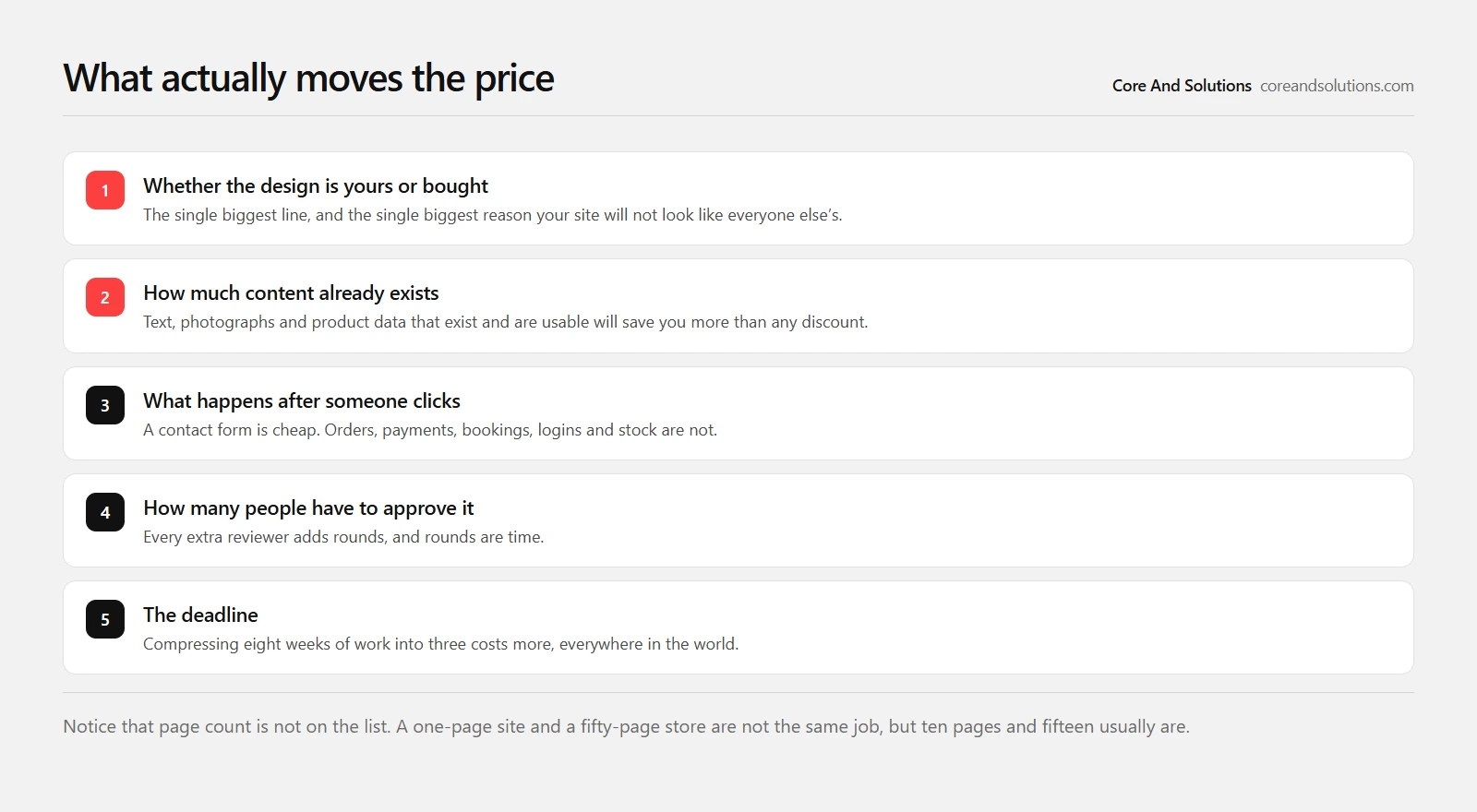
Task: Select the "What happens after someone clicks" title
Action: pos(302,401)
